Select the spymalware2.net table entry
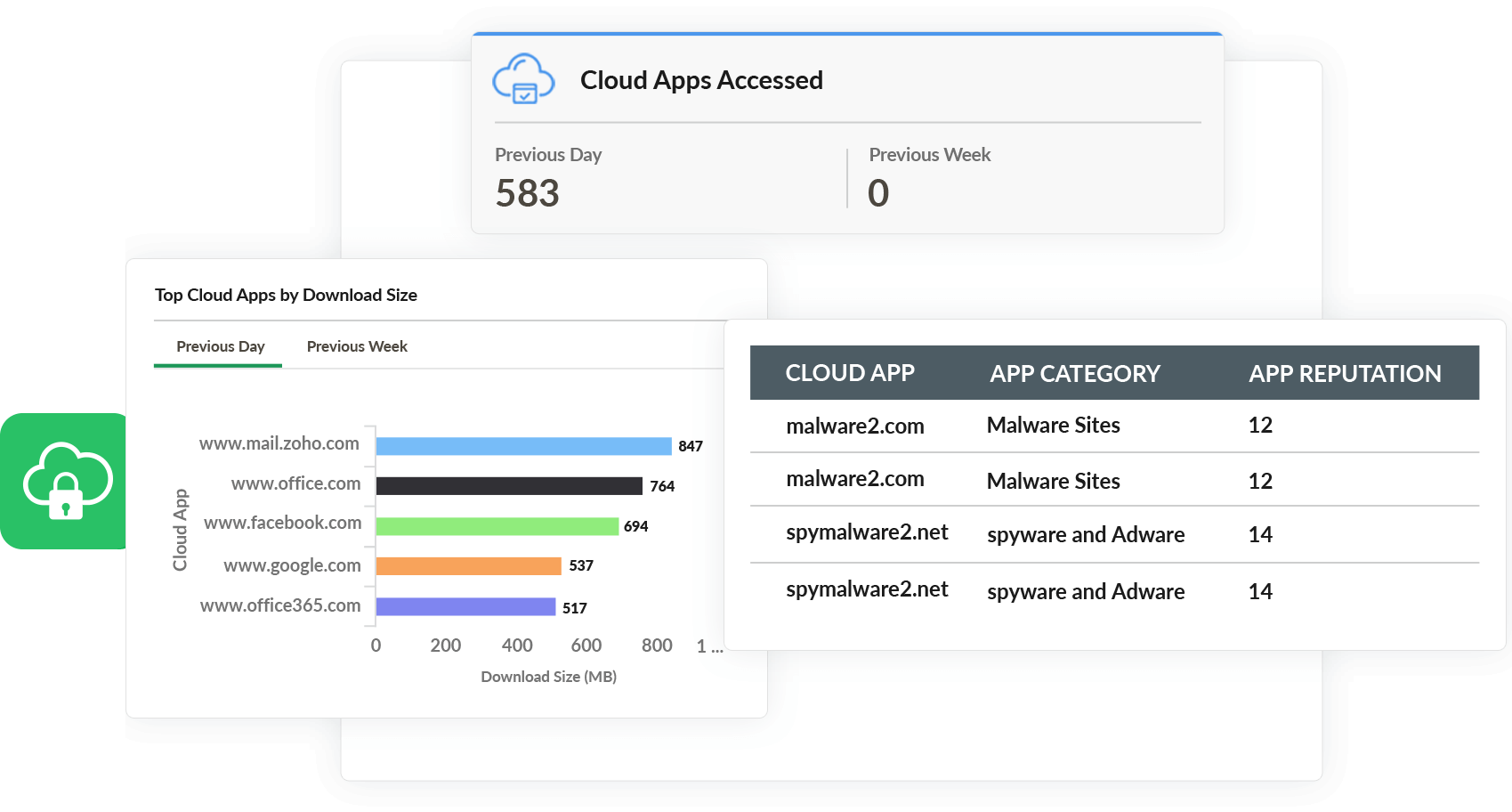 click(867, 534)
